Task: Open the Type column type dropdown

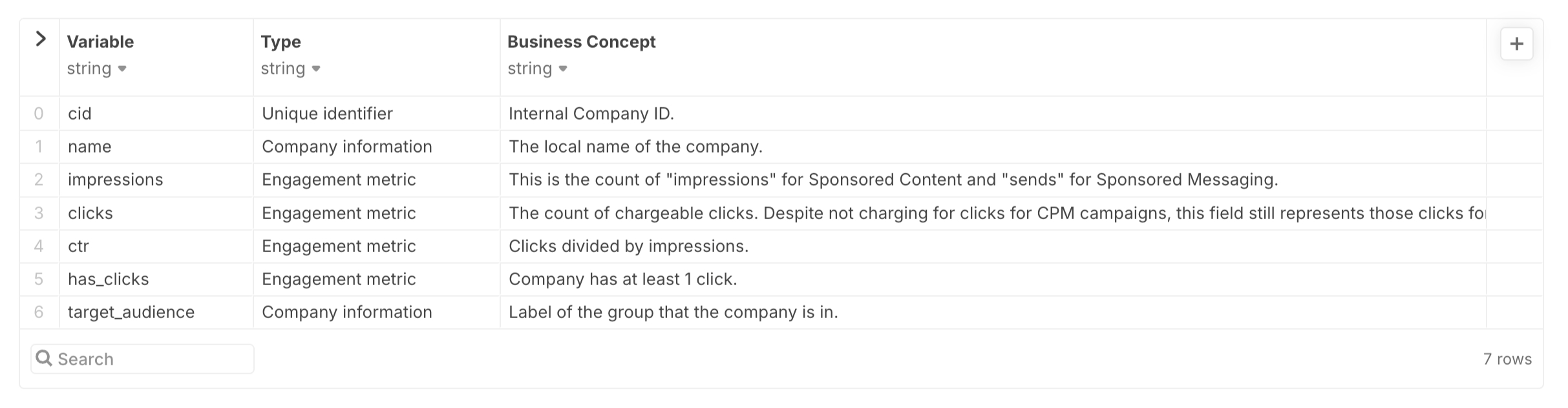Action: click(x=316, y=69)
